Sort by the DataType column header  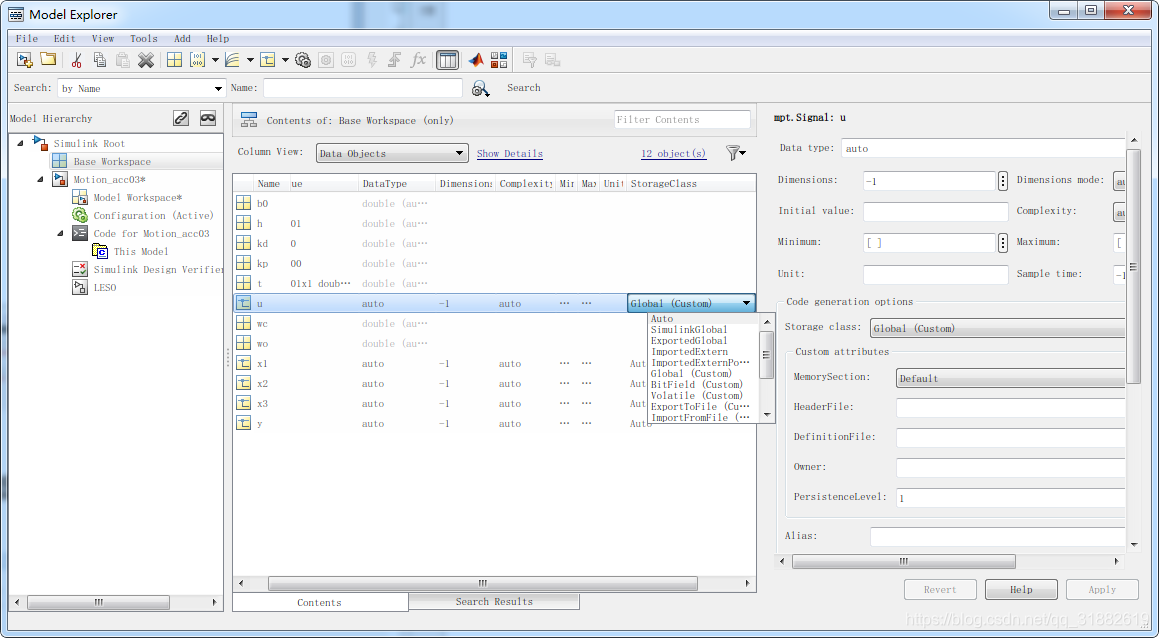click(397, 183)
